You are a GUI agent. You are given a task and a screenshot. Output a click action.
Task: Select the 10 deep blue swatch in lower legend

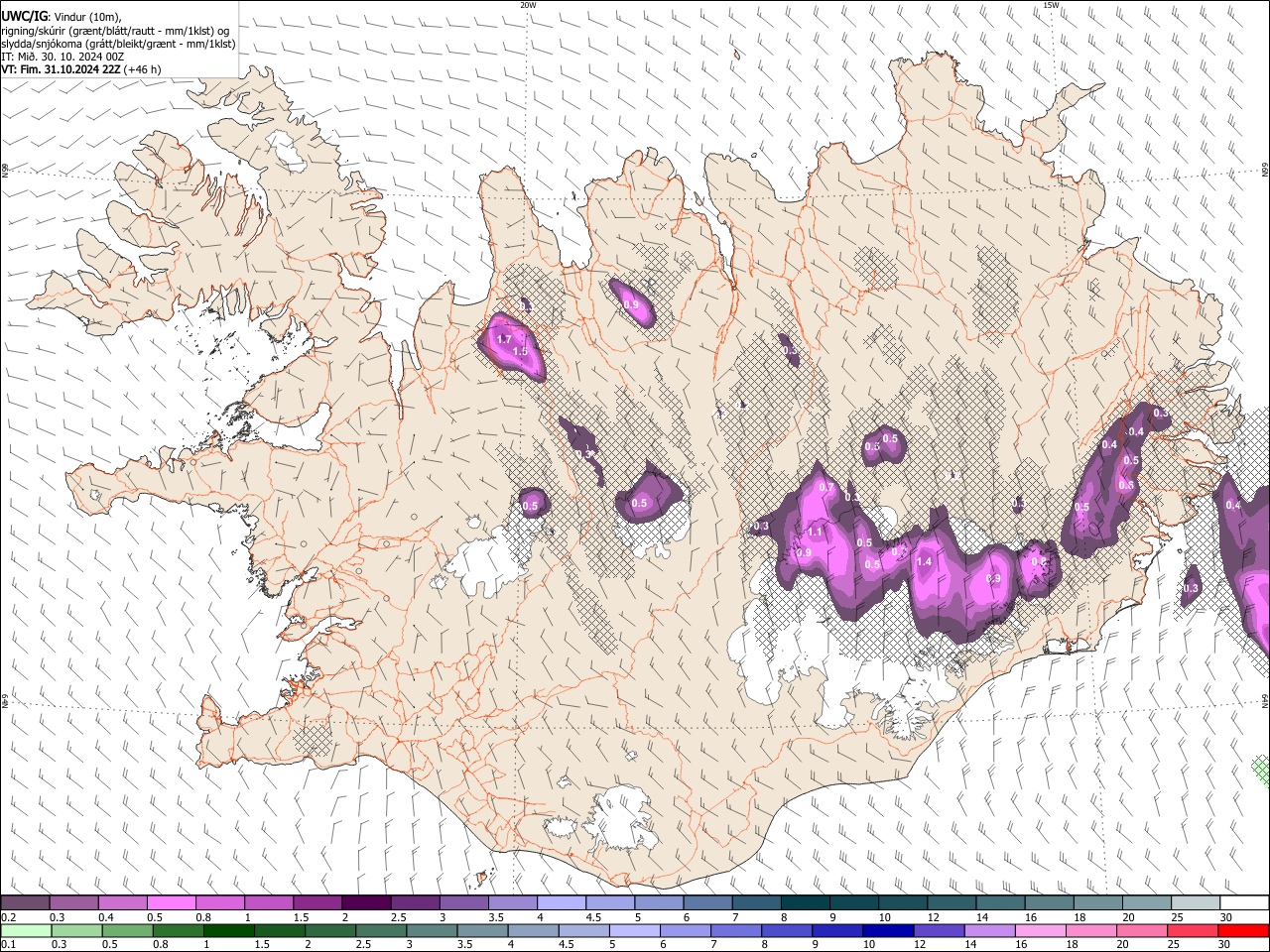pyautogui.click(x=886, y=930)
